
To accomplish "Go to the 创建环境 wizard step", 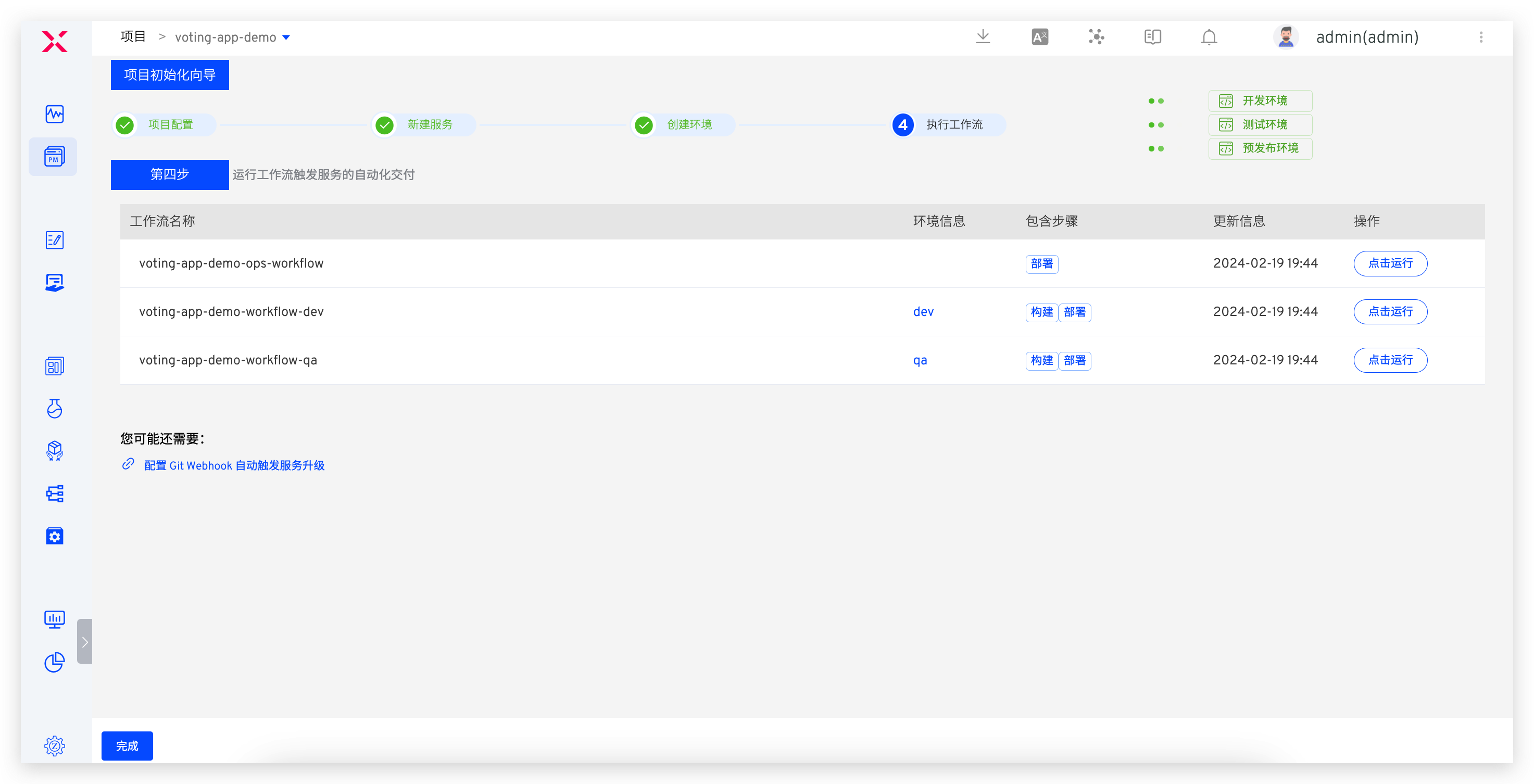I will [x=688, y=124].
